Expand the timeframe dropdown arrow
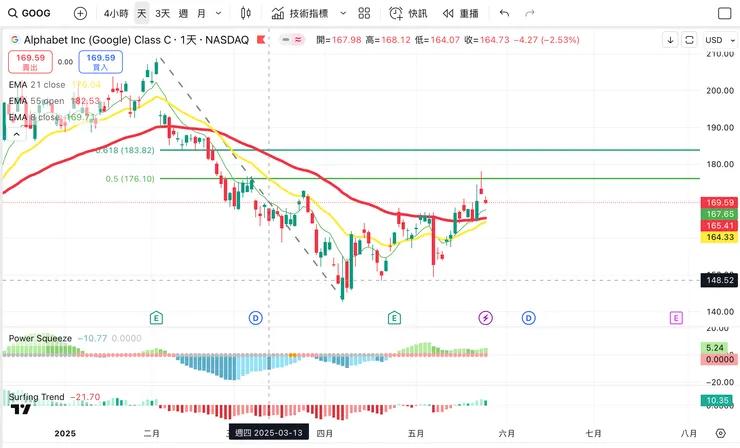740x448 pixels. (219, 13)
